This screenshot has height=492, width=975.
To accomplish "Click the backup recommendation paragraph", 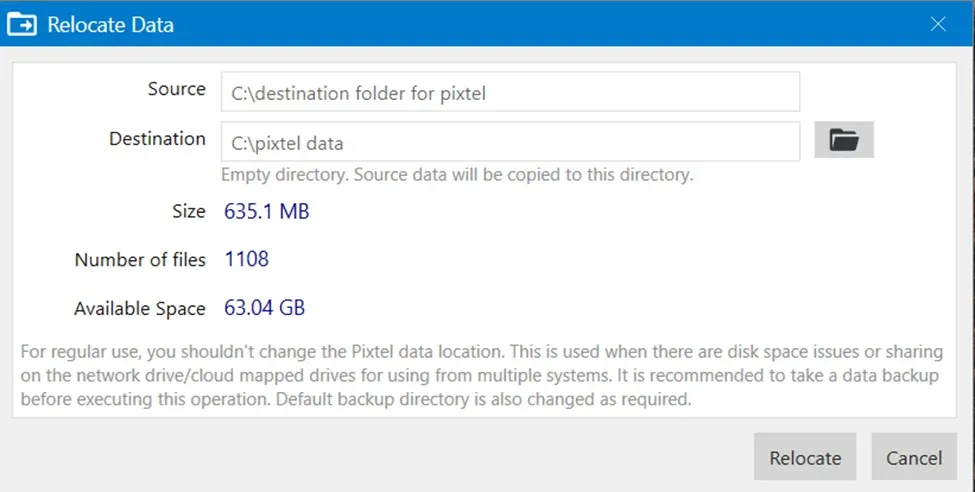I will (x=482, y=375).
